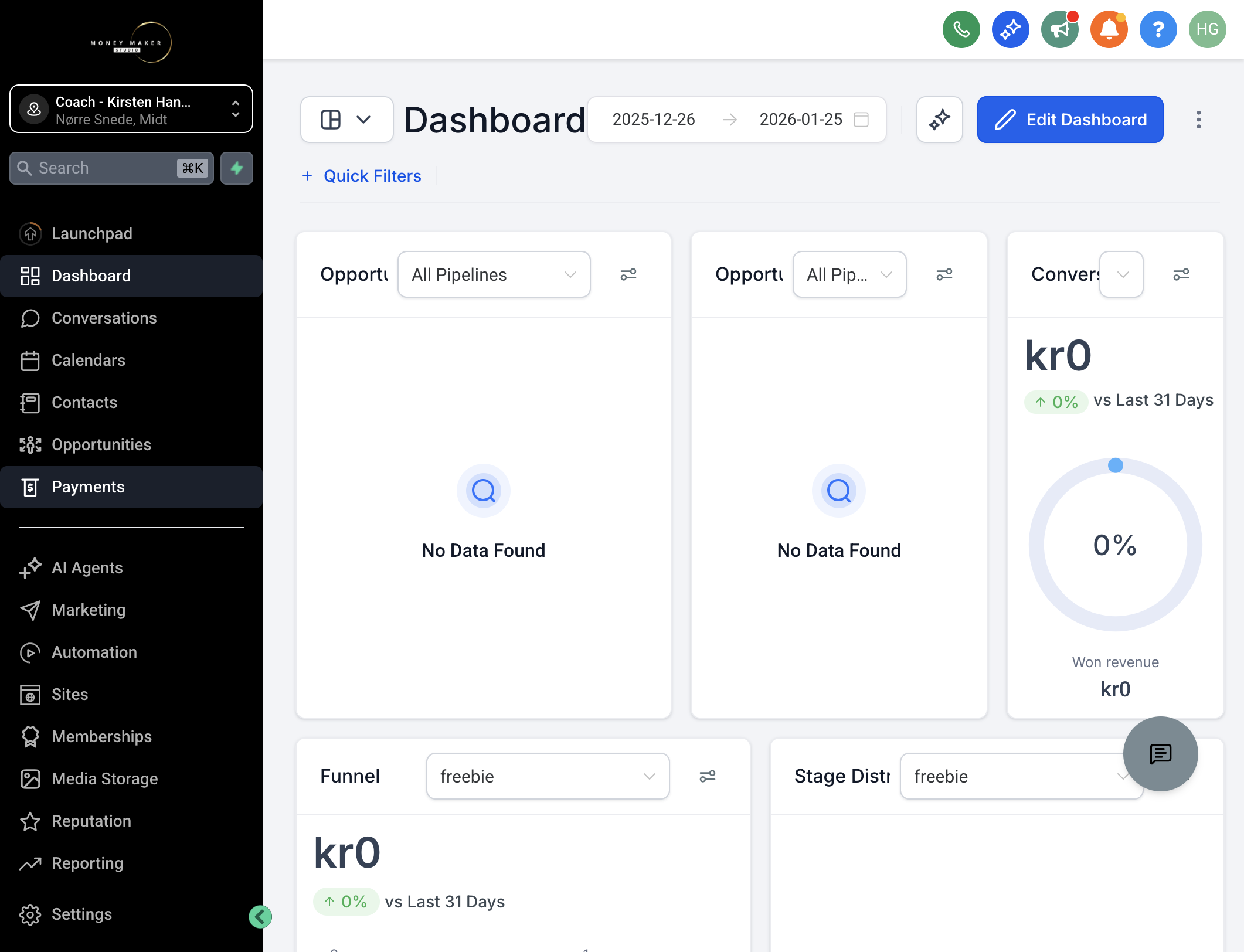
Task: Click the AI sparkle button beside Edit Dashboard
Action: [939, 120]
